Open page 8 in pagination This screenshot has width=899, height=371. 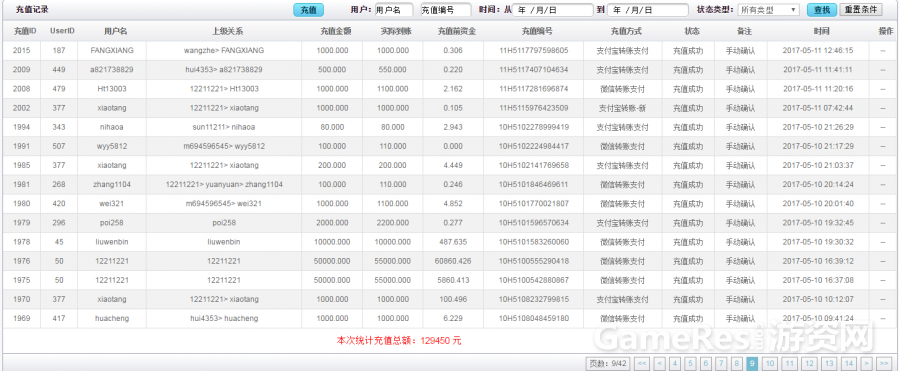pyautogui.click(x=737, y=363)
